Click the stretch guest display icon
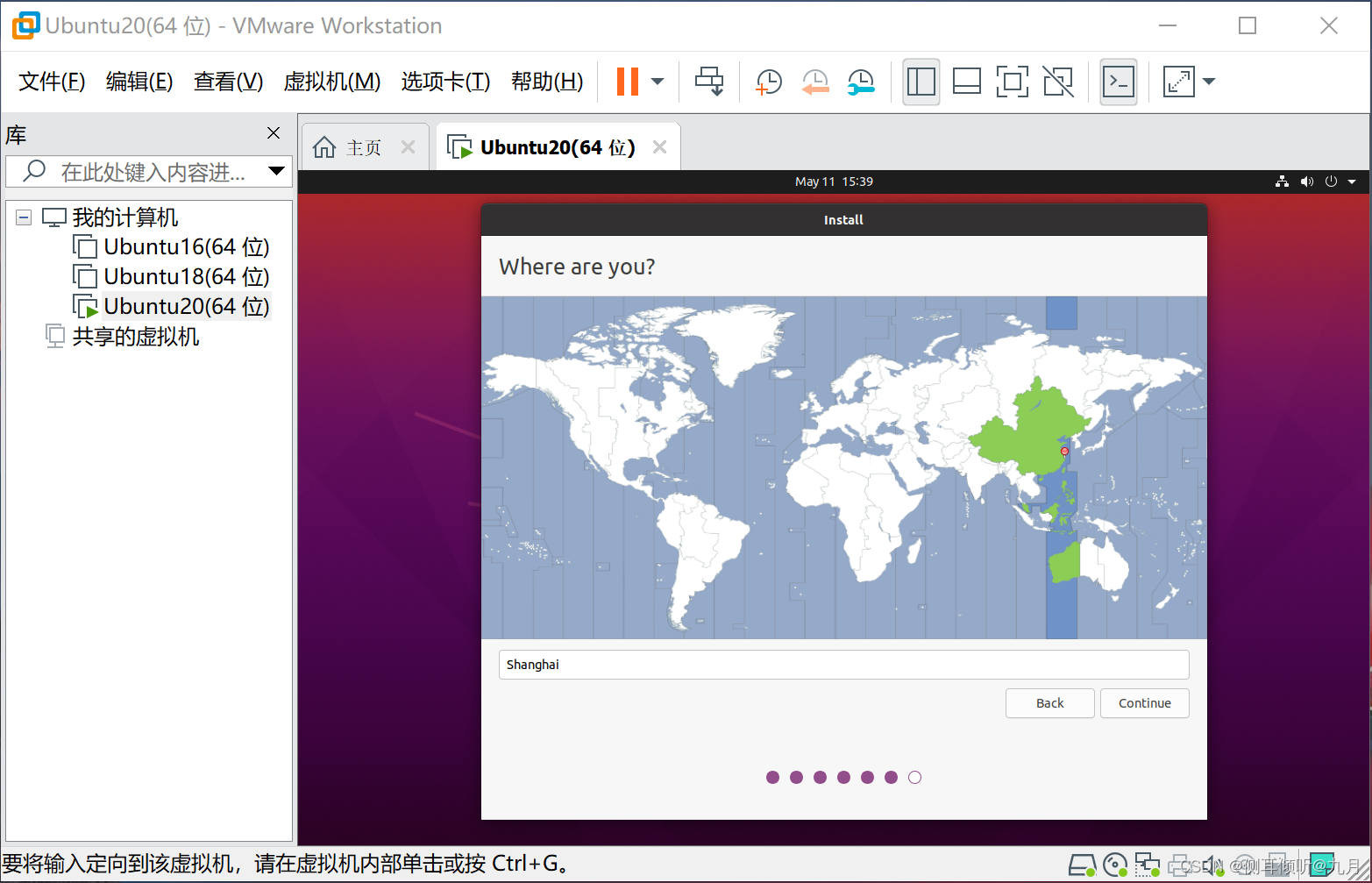 click(1178, 82)
